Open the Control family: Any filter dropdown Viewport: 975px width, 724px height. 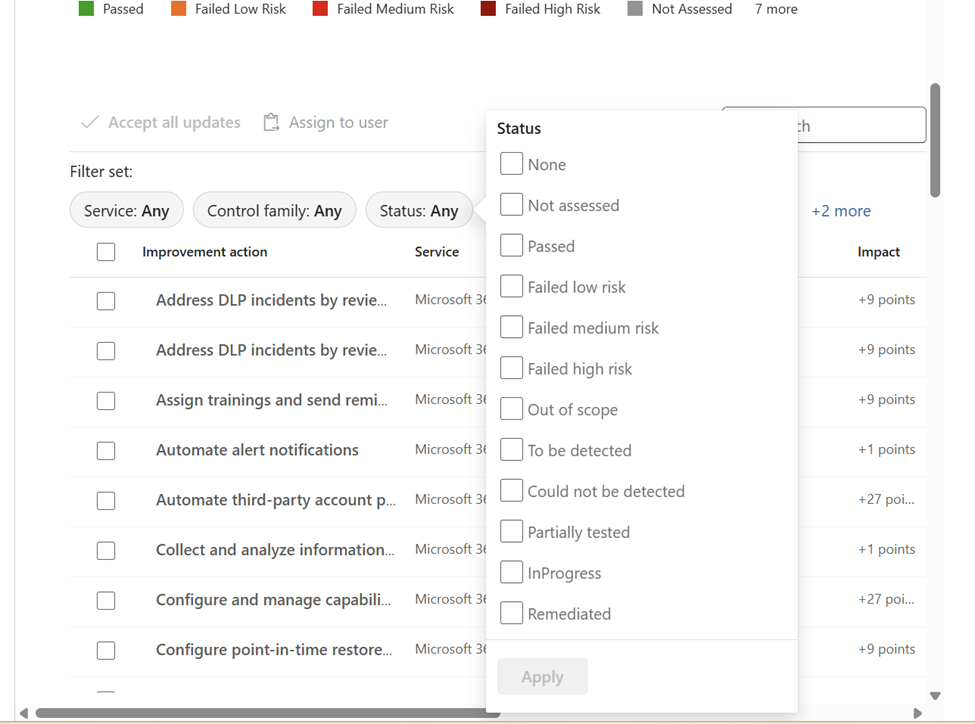tap(274, 210)
